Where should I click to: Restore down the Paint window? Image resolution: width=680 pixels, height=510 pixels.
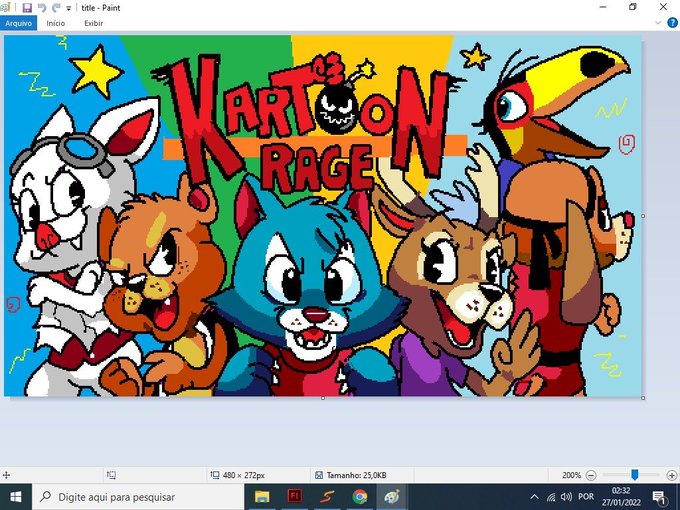(x=633, y=7)
